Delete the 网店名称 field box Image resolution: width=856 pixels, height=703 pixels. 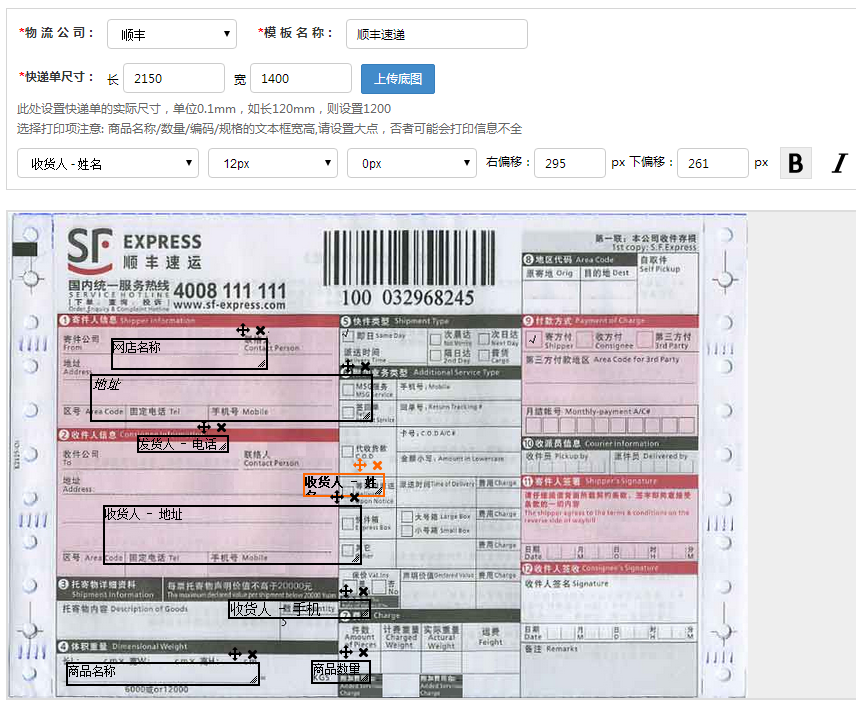[260, 330]
